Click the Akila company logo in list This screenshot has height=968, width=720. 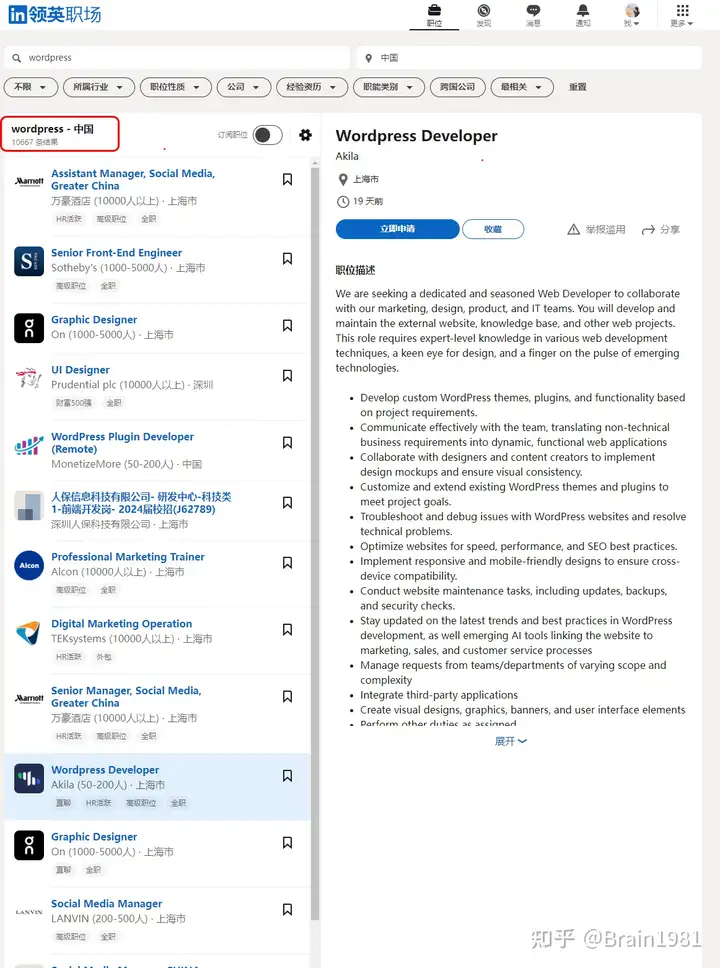(x=29, y=778)
